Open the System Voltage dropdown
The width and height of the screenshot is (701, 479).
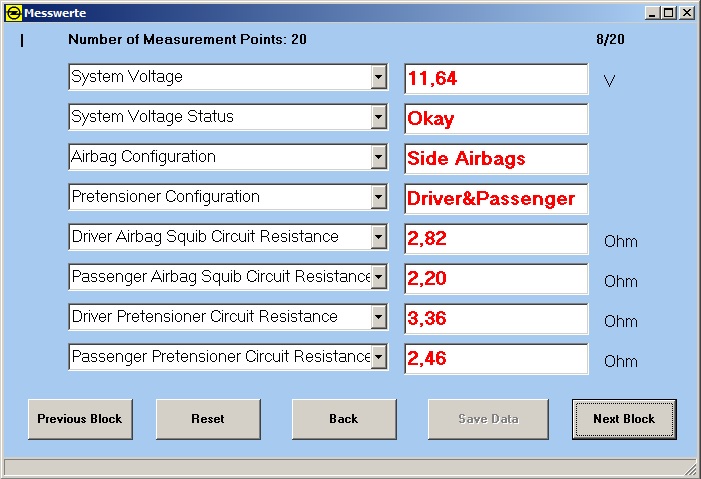pos(378,78)
